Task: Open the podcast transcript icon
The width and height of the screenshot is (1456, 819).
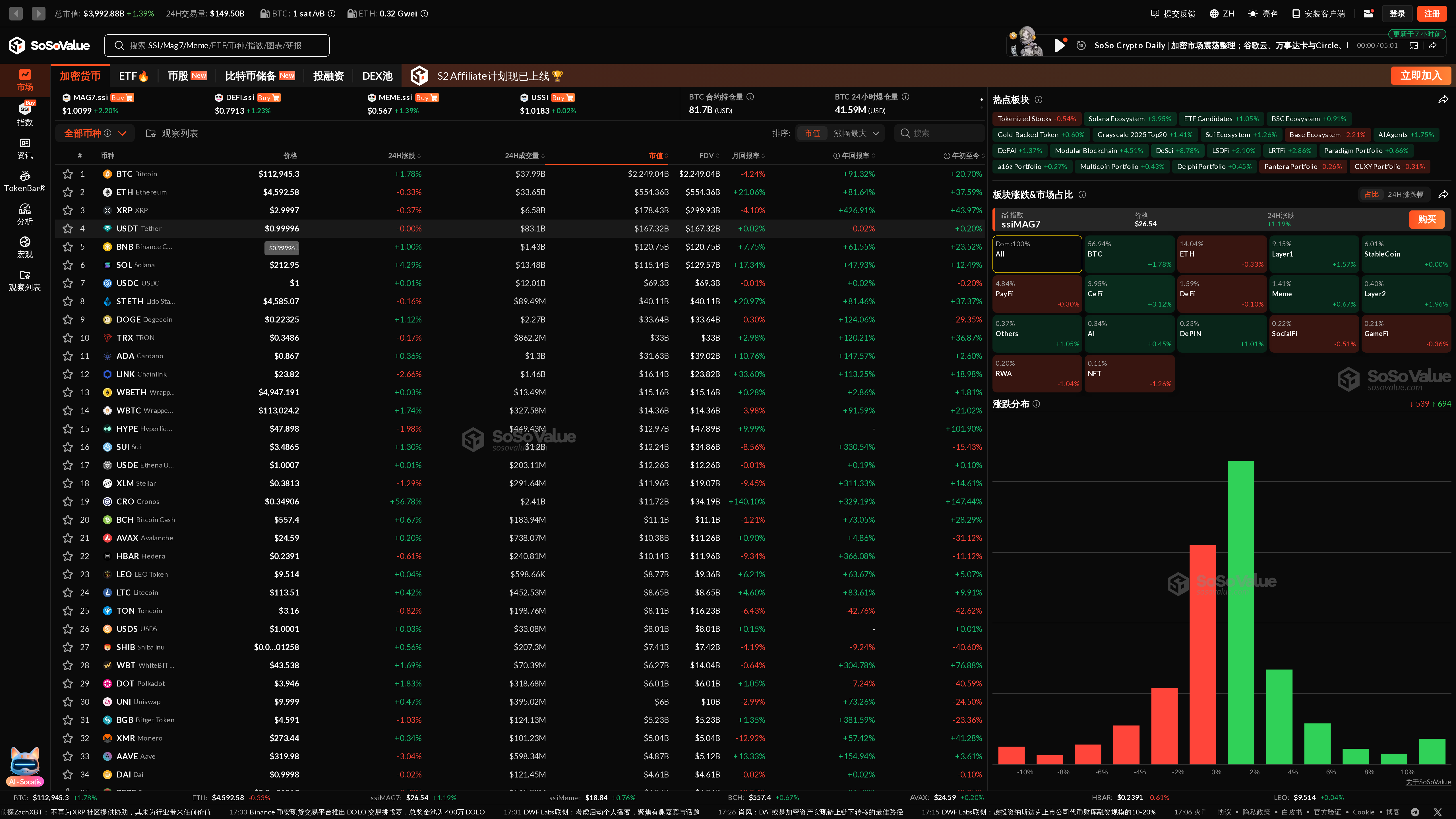Action: click(x=1414, y=45)
